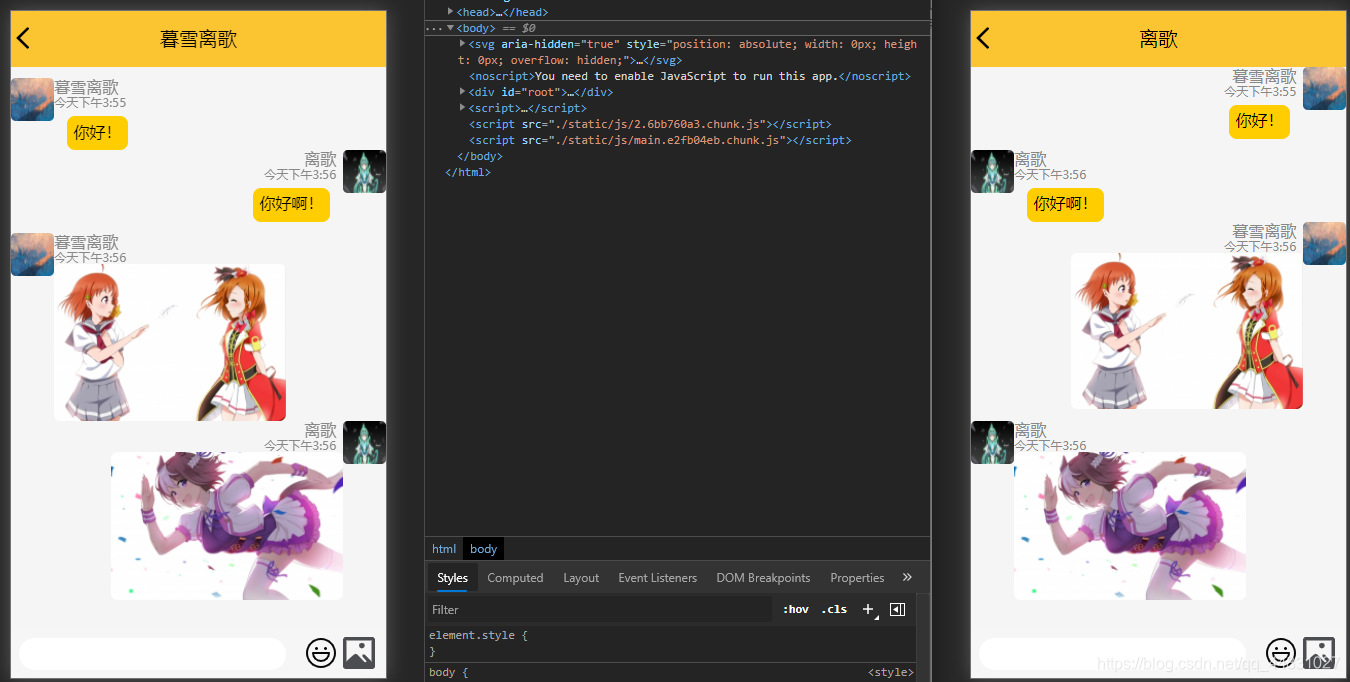Switch to the Computed tab
Viewport: 1350px width, 682px height.
[515, 578]
